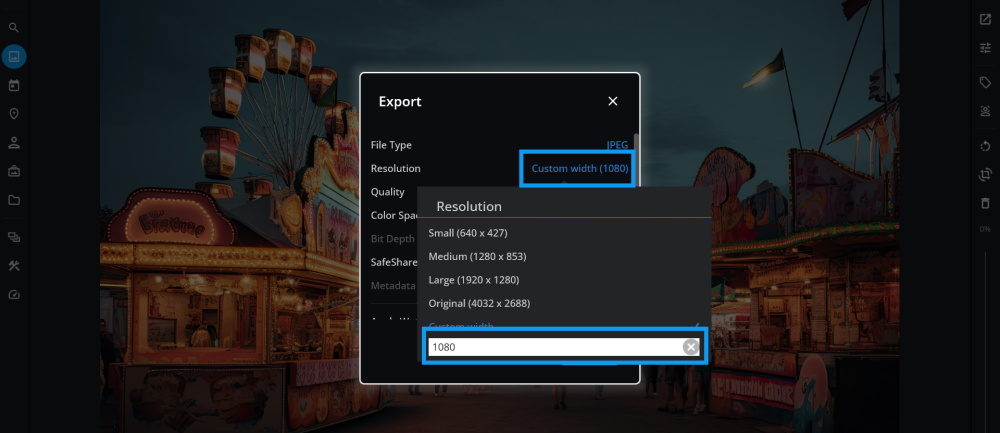
Task: Open the Folders icon in sidebar
Action: [13, 200]
